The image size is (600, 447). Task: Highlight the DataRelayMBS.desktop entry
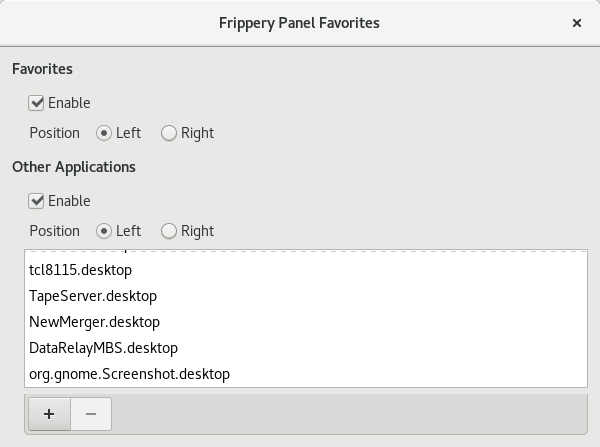coord(103,348)
